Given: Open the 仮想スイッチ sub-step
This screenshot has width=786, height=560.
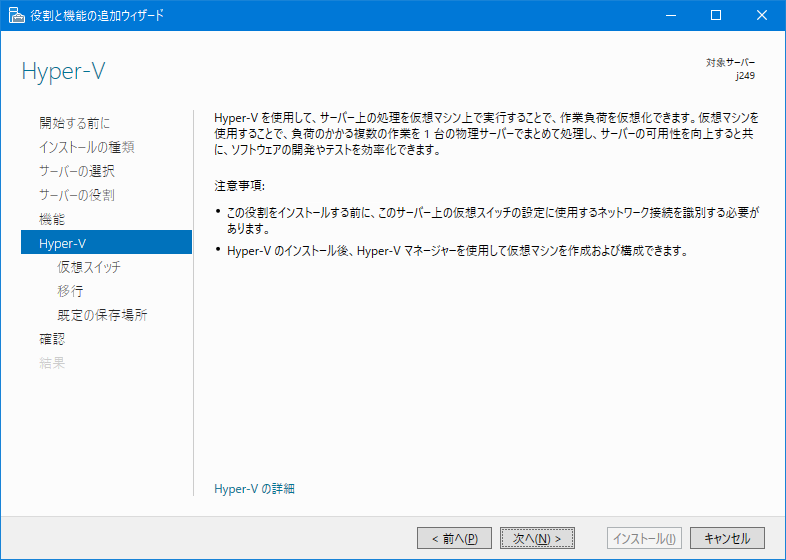Looking at the screenshot, I should 95,267.
